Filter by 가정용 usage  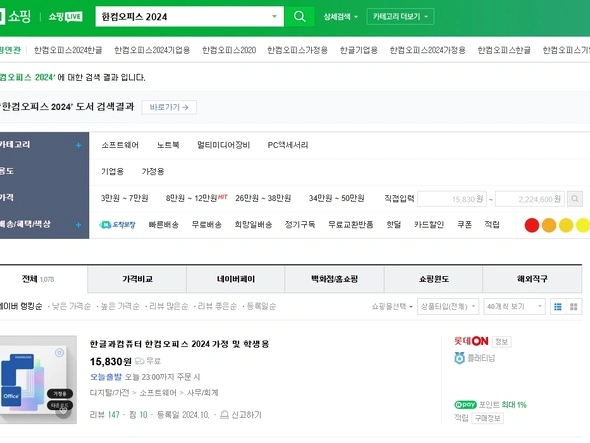(x=153, y=172)
